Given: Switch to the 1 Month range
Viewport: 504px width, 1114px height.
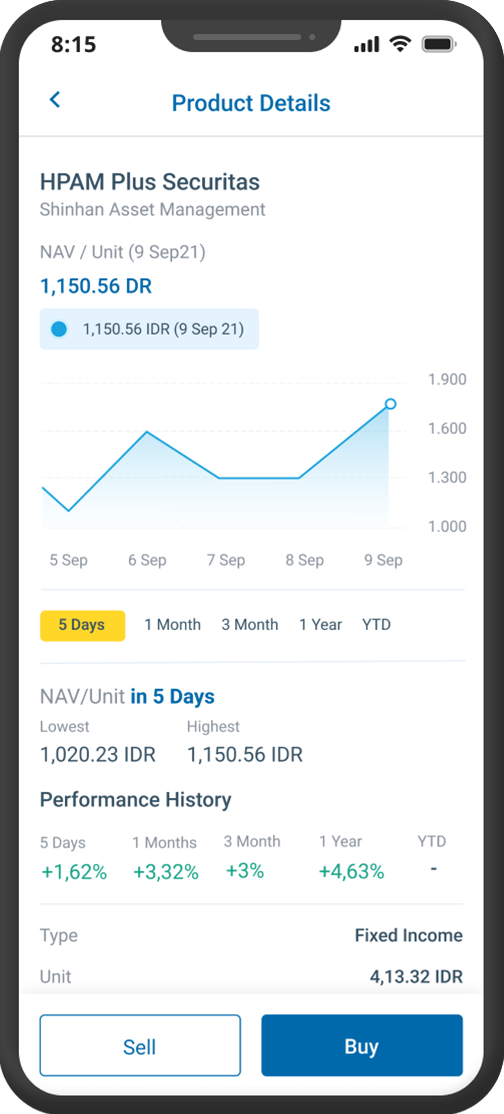Looking at the screenshot, I should tap(173, 625).
